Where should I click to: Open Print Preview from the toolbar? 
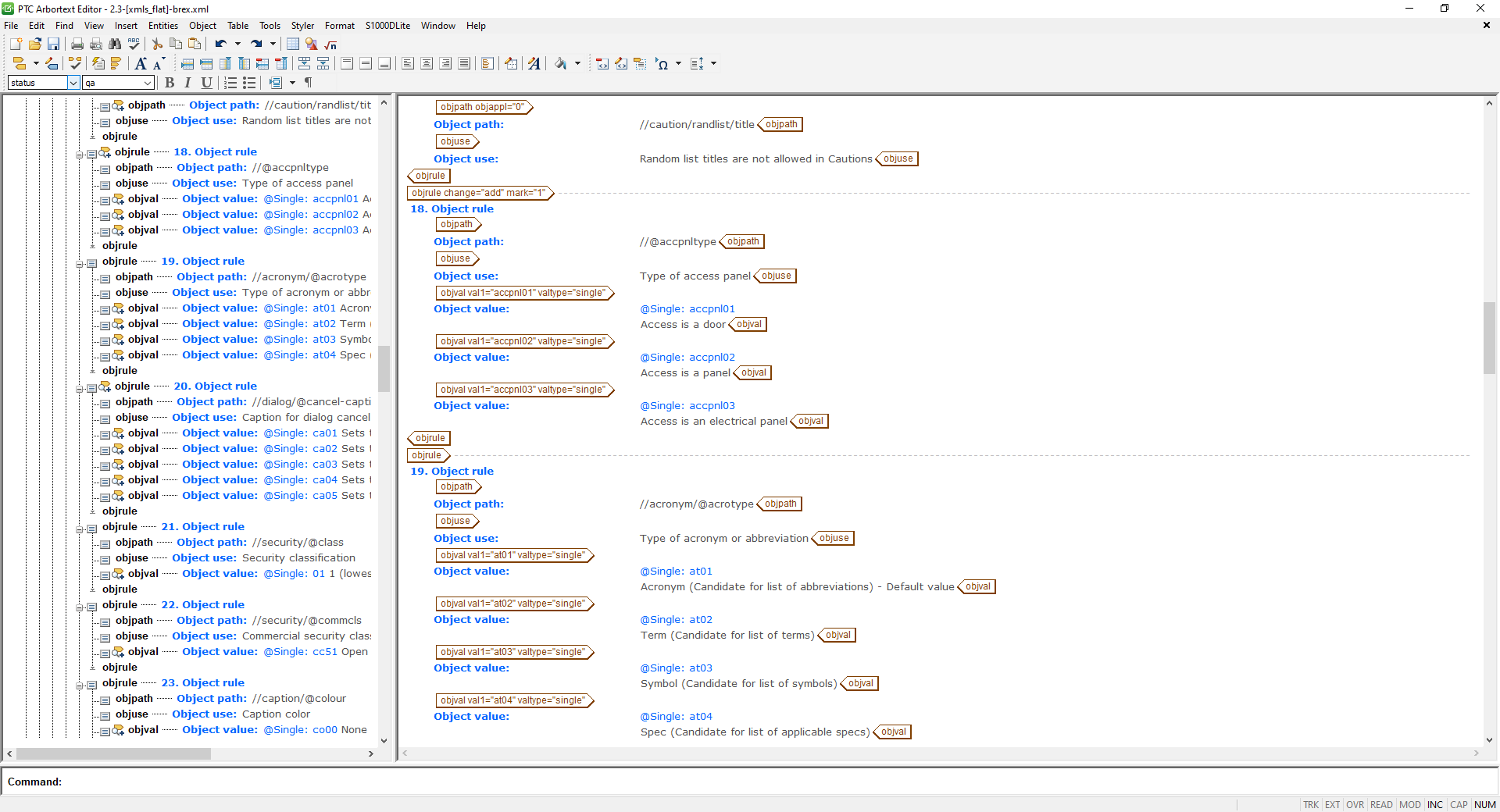(95, 45)
